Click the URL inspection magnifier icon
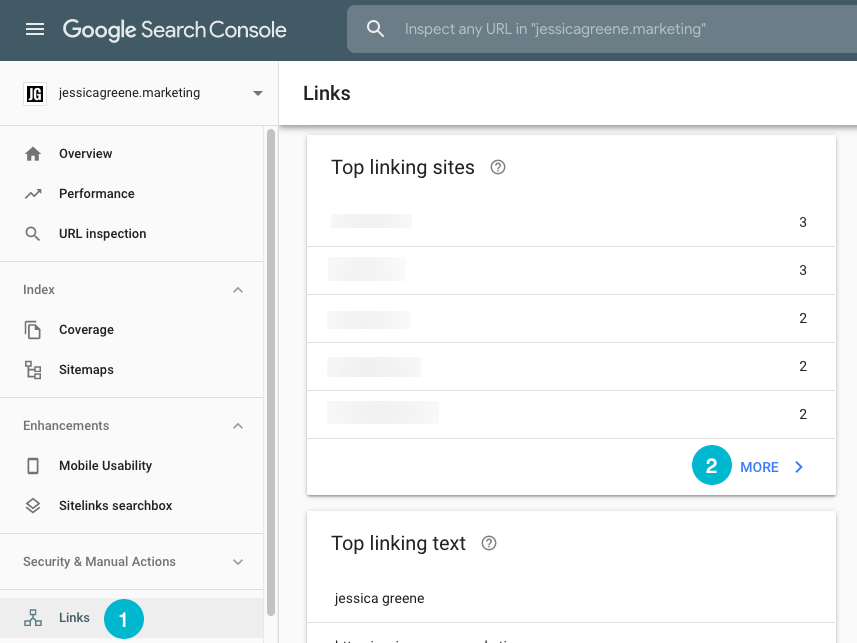The height and width of the screenshot is (643, 857). pyautogui.click(x=33, y=234)
